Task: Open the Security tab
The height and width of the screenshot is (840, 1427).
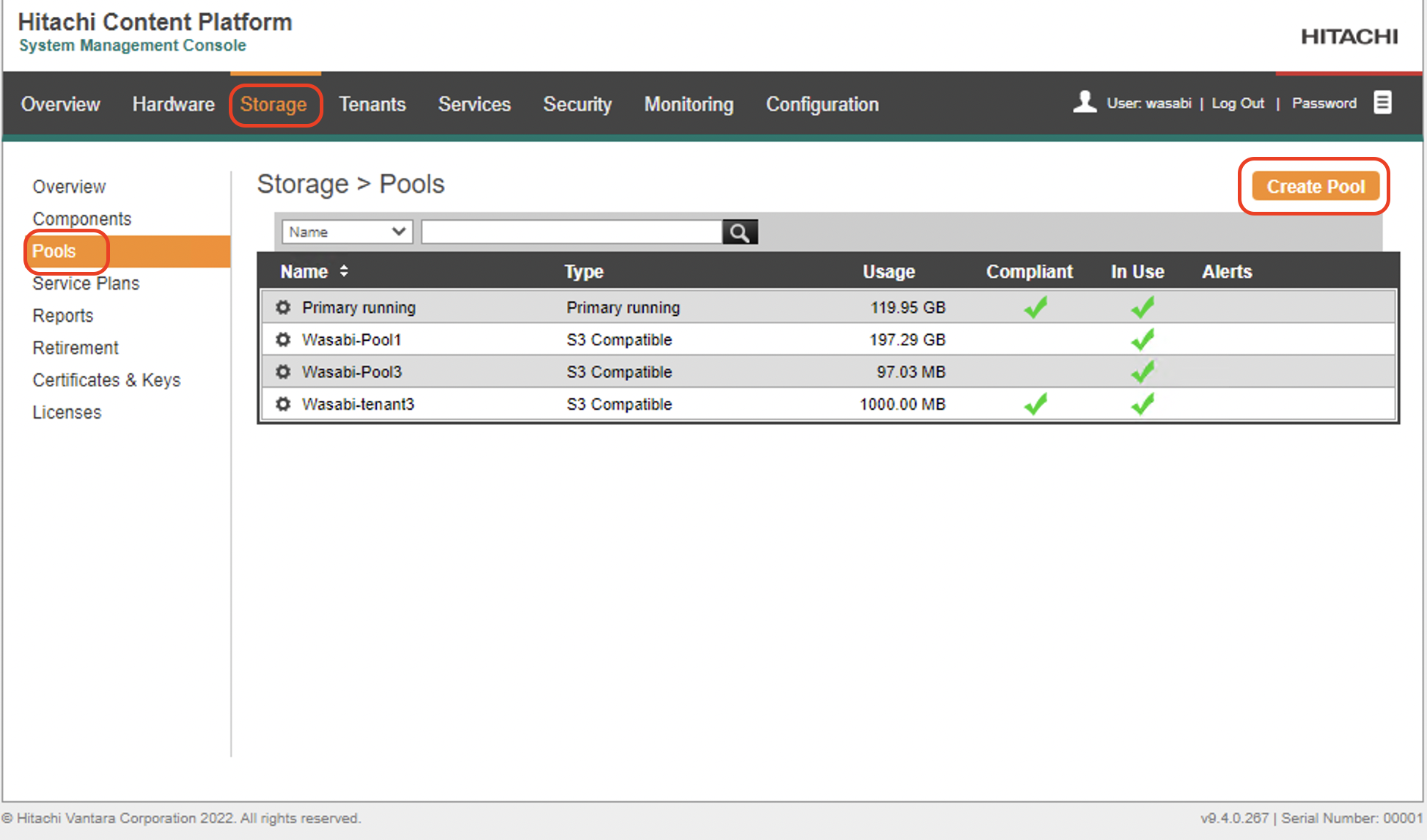Action: [x=577, y=104]
